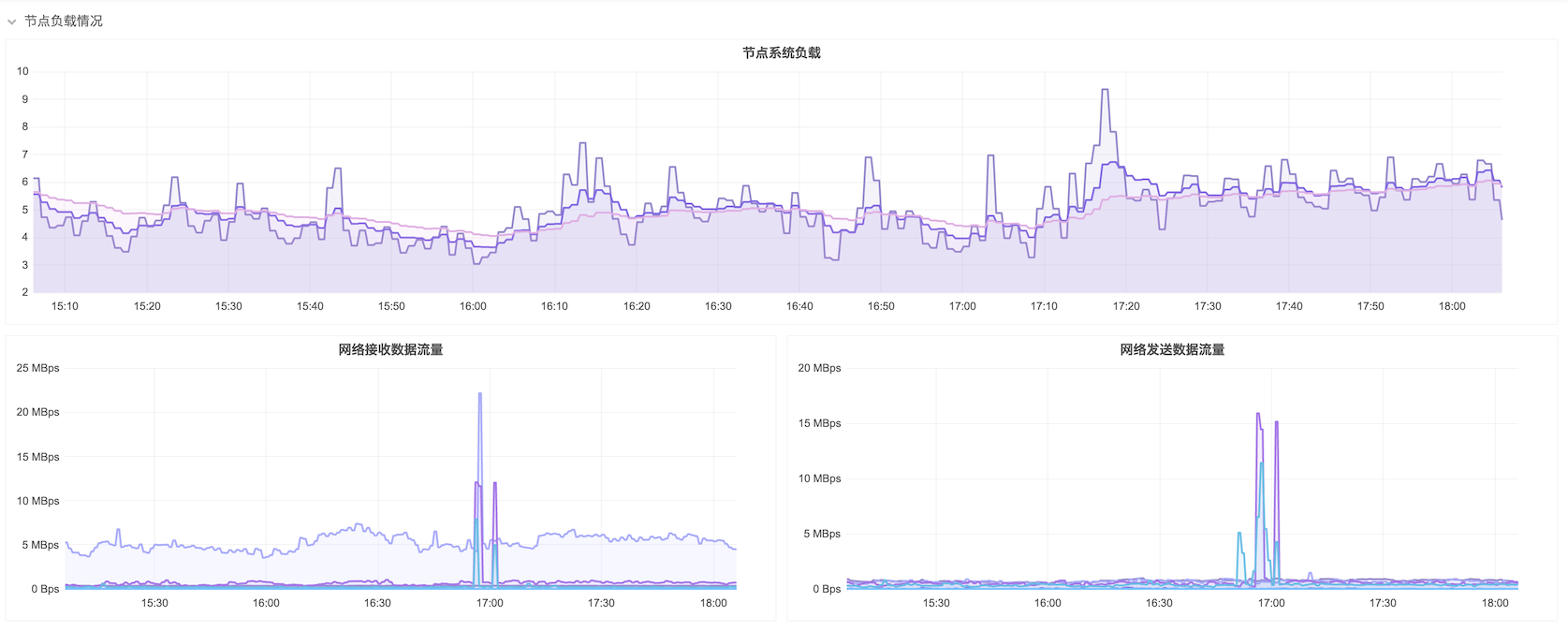1568x632 pixels.
Task: Click the 节点负载情况 row title
Action: (x=64, y=21)
